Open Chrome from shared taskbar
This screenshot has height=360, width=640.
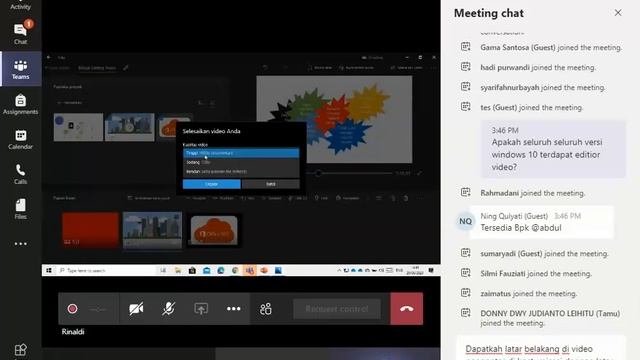pos(235,270)
